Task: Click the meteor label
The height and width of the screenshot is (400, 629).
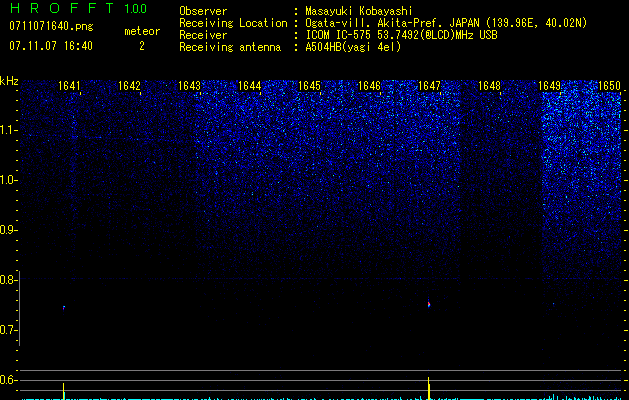Action: (142, 31)
